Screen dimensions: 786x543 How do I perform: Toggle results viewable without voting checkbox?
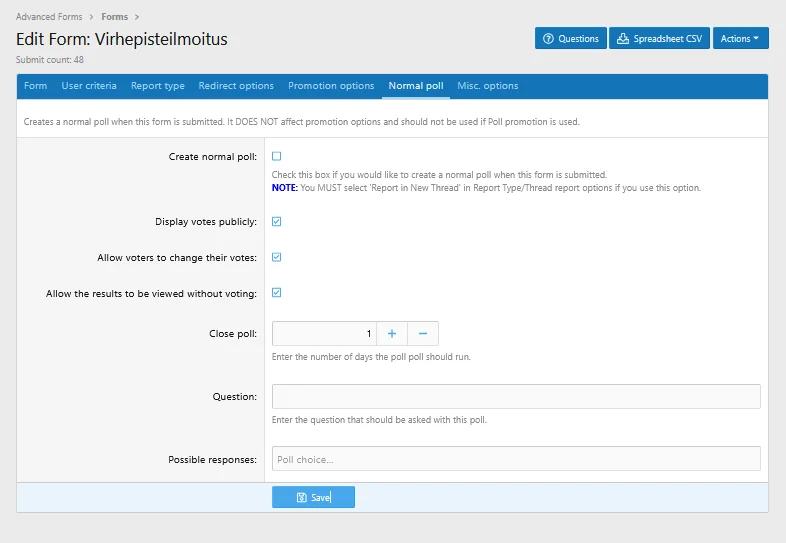coord(276,293)
